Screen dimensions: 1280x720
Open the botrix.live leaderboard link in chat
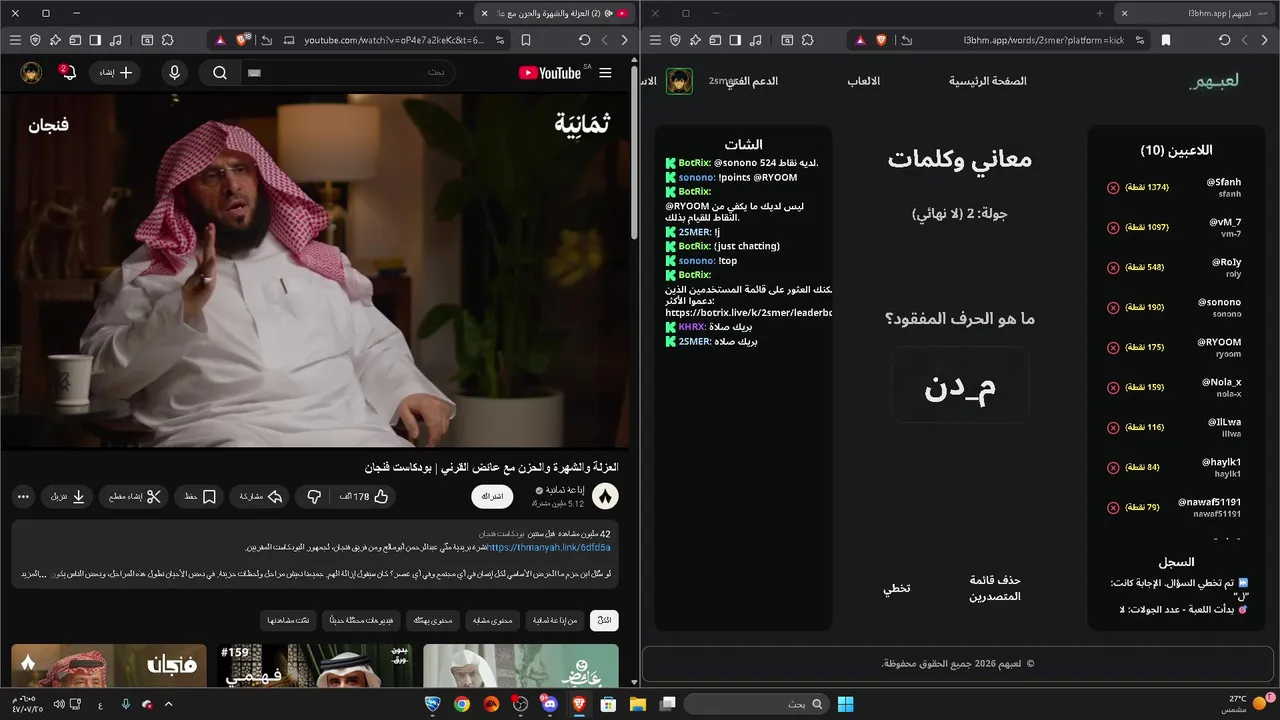[x=749, y=312]
